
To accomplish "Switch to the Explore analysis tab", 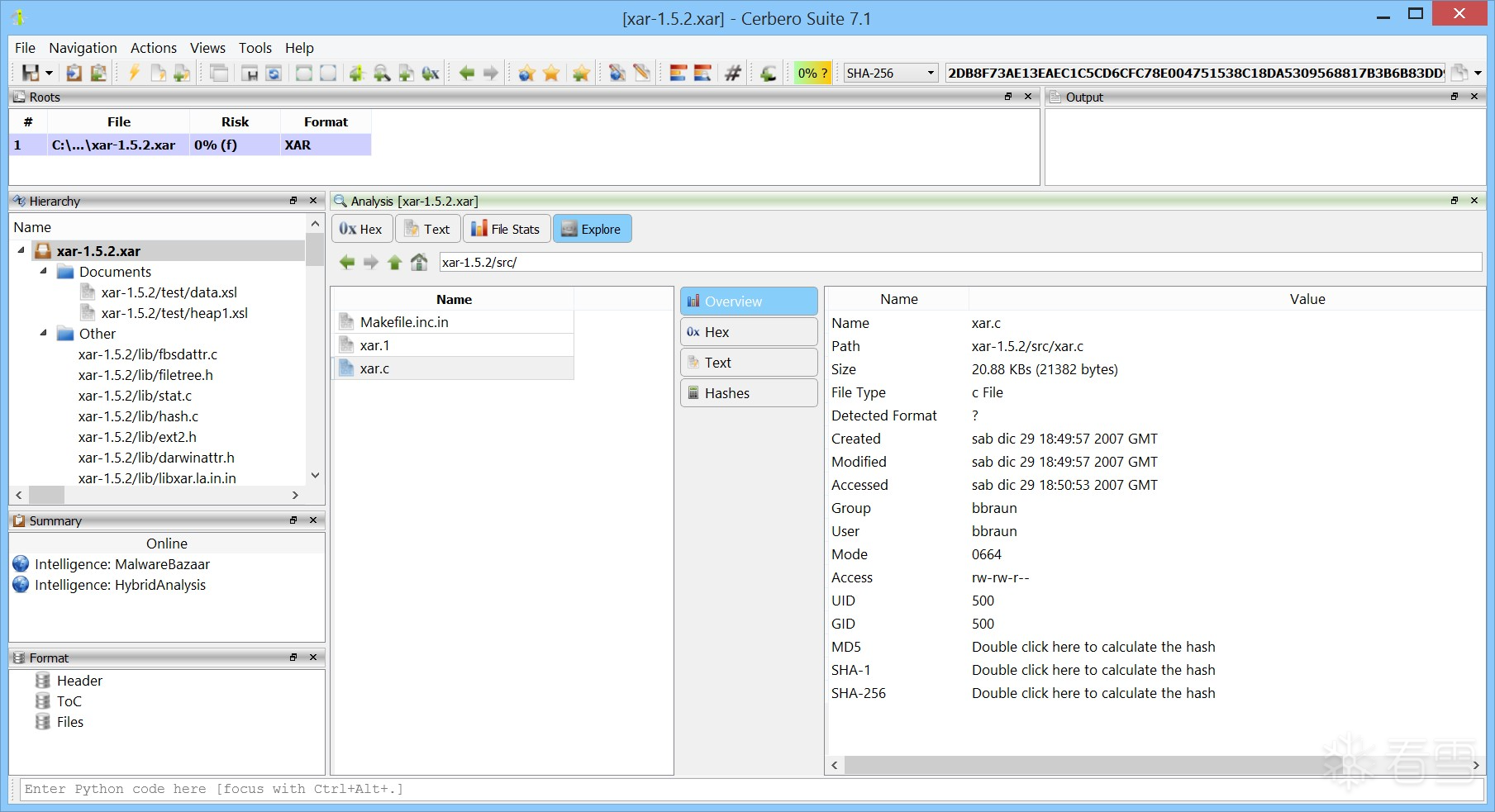I will click(592, 229).
